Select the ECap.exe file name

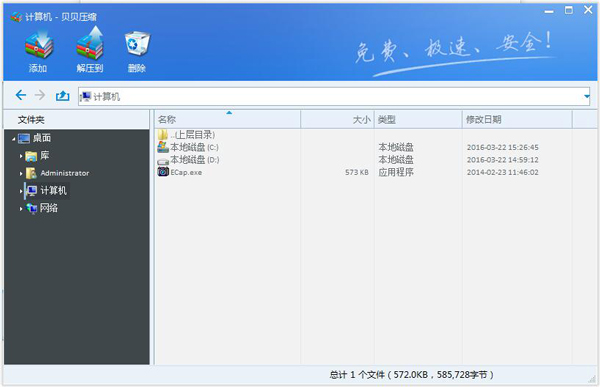click(x=186, y=173)
